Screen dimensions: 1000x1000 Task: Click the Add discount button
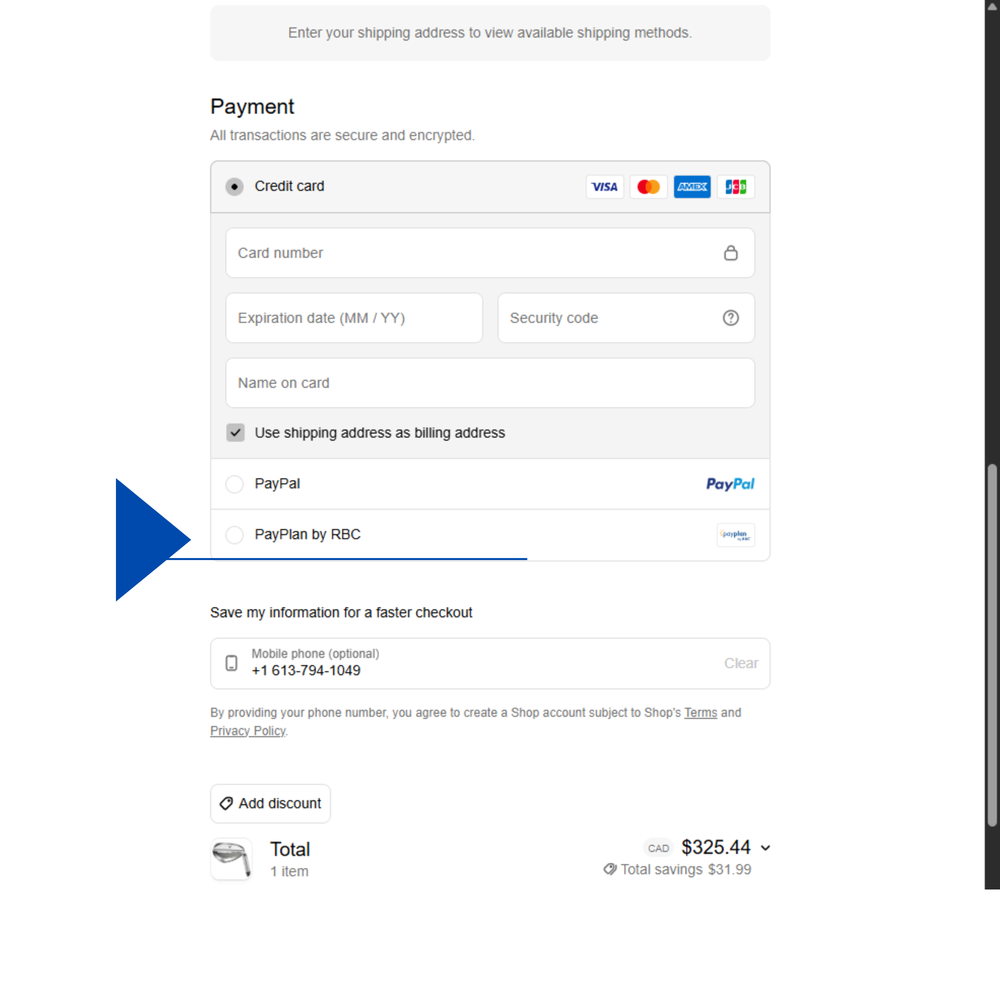[x=270, y=804]
